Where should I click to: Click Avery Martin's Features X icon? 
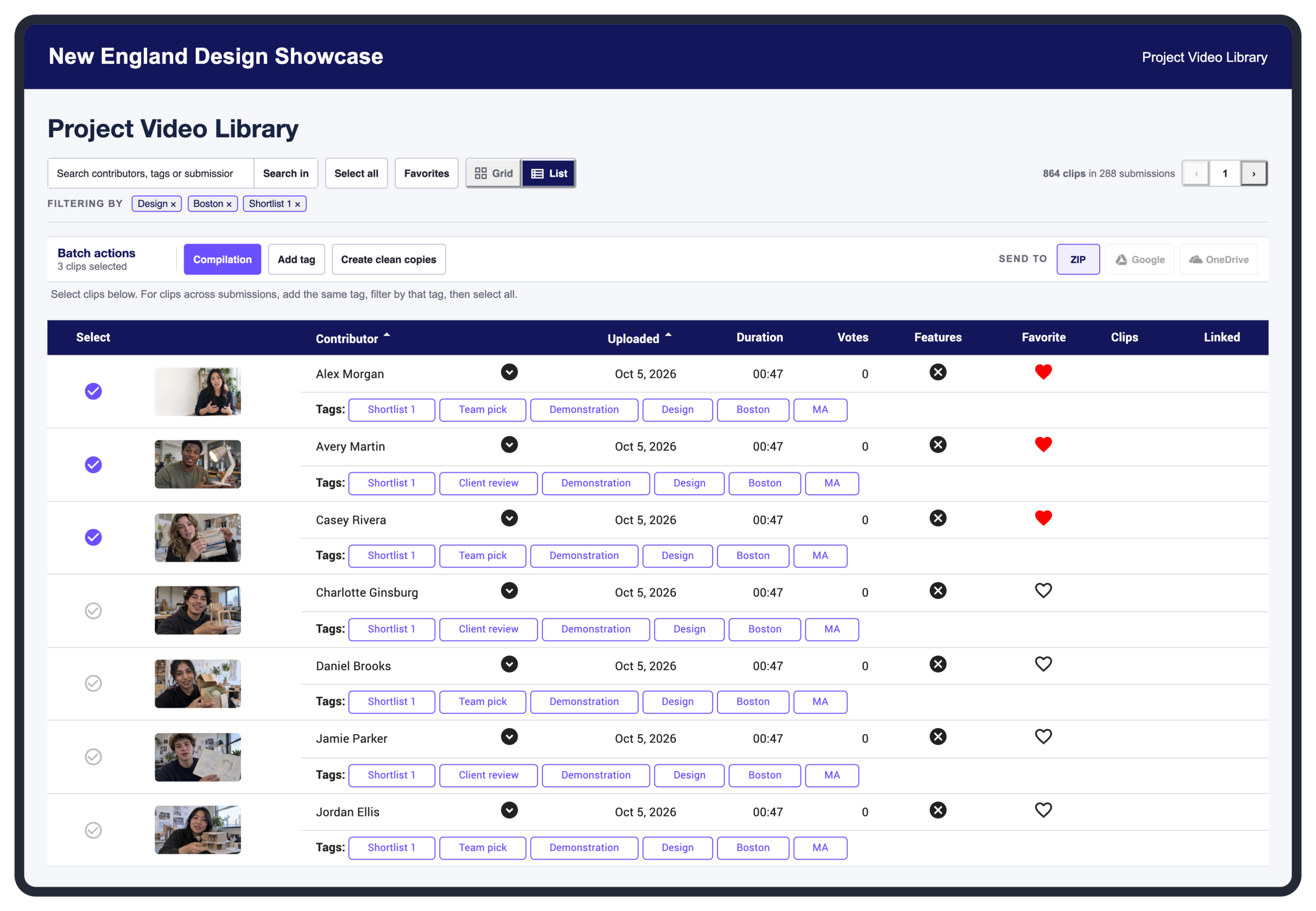(x=938, y=444)
